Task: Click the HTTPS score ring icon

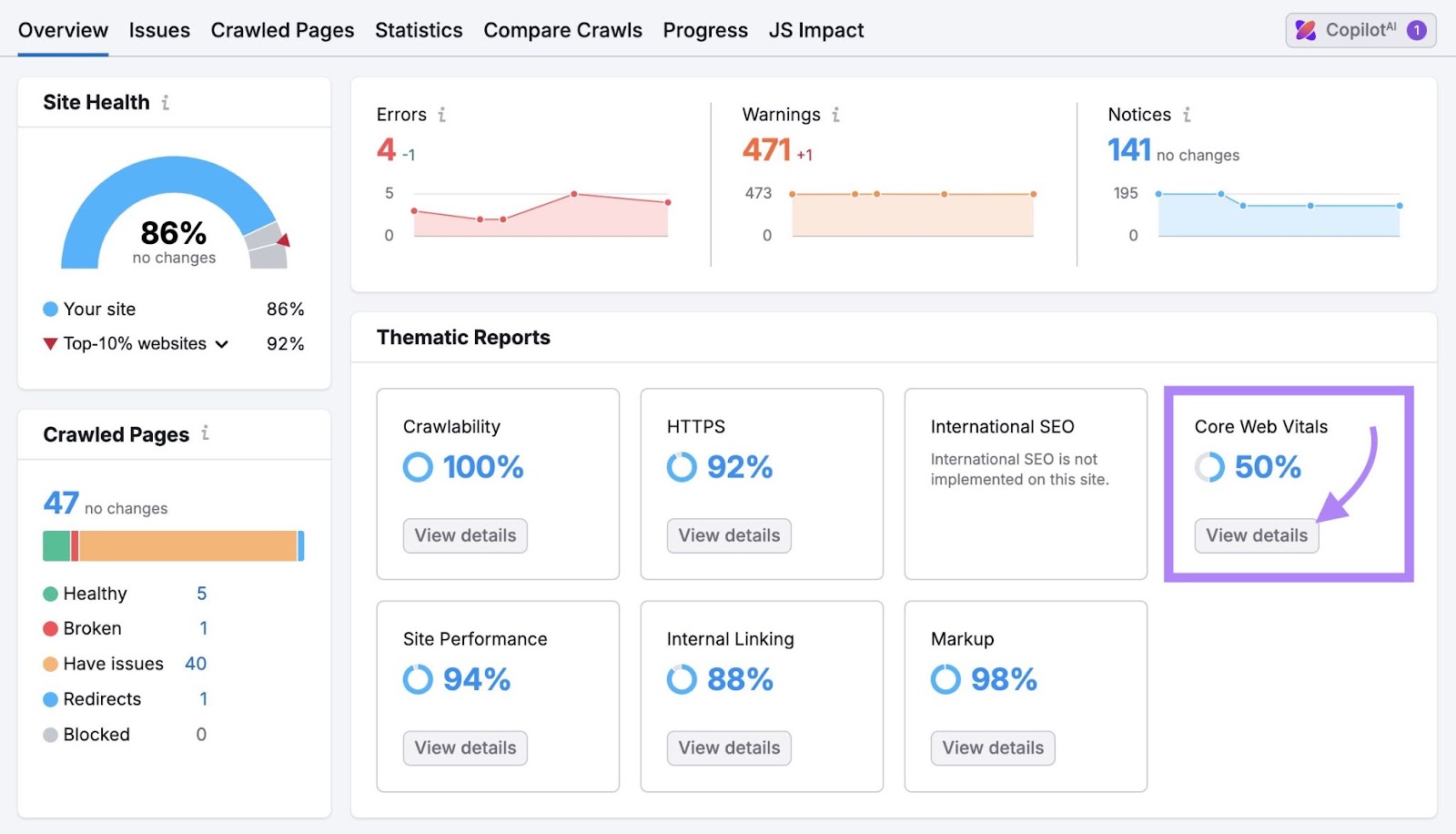Action: click(x=681, y=467)
